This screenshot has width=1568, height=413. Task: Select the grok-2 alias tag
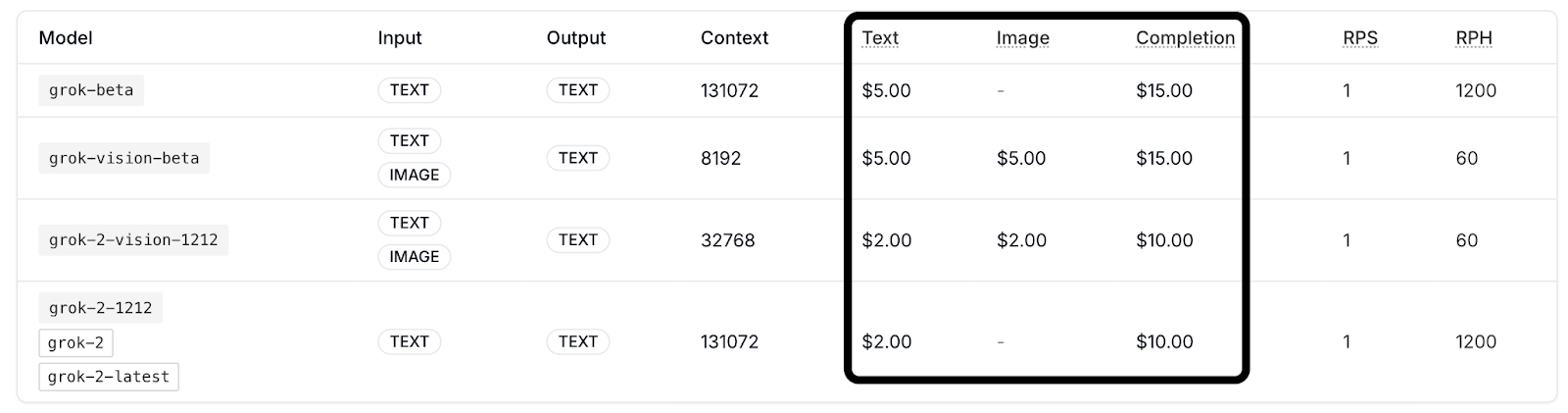(75, 342)
